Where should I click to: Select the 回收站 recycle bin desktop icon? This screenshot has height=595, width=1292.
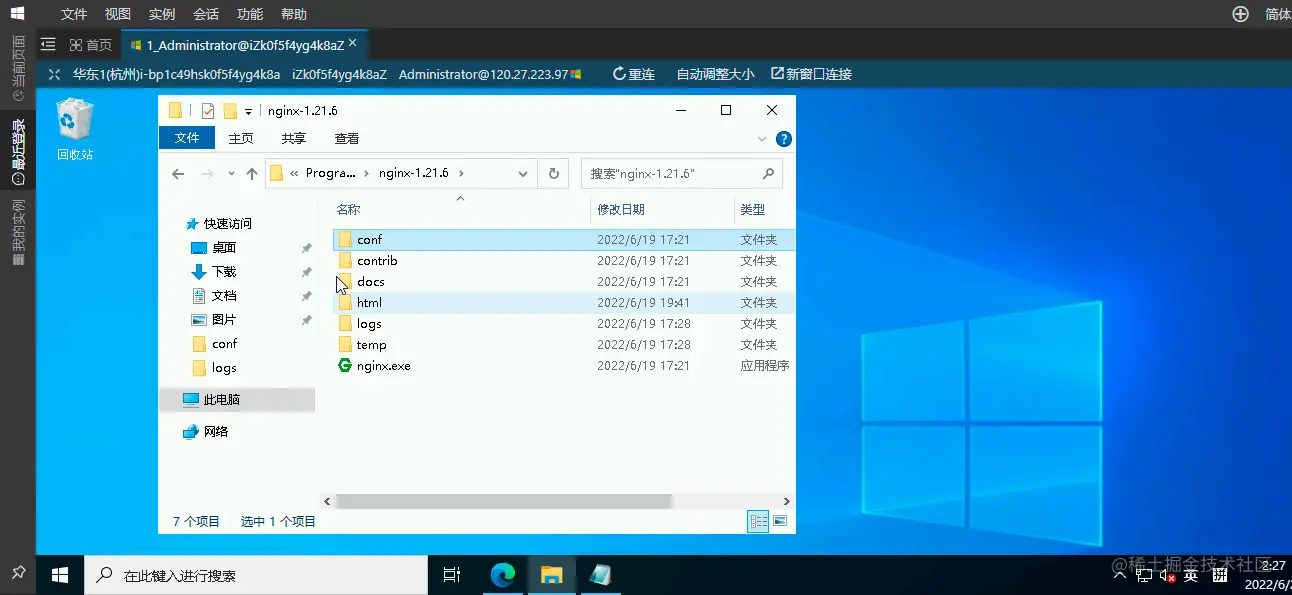75,129
